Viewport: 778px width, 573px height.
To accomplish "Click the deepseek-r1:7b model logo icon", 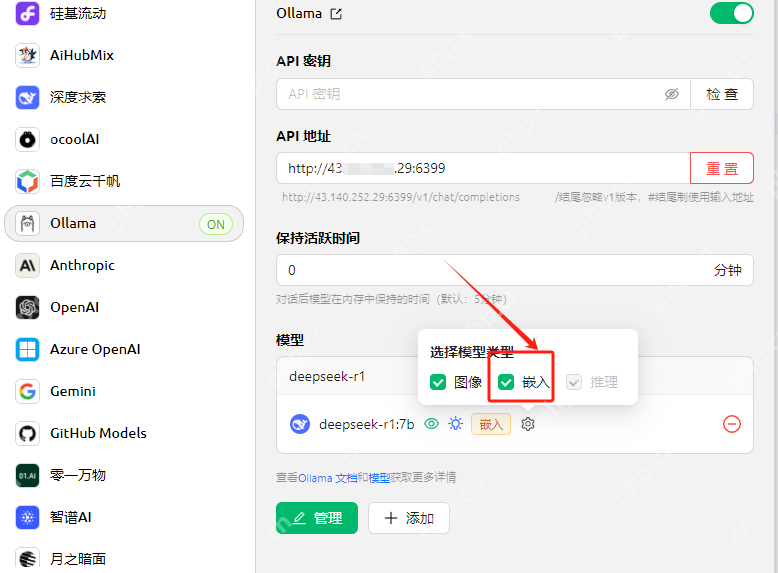I will click(300, 424).
